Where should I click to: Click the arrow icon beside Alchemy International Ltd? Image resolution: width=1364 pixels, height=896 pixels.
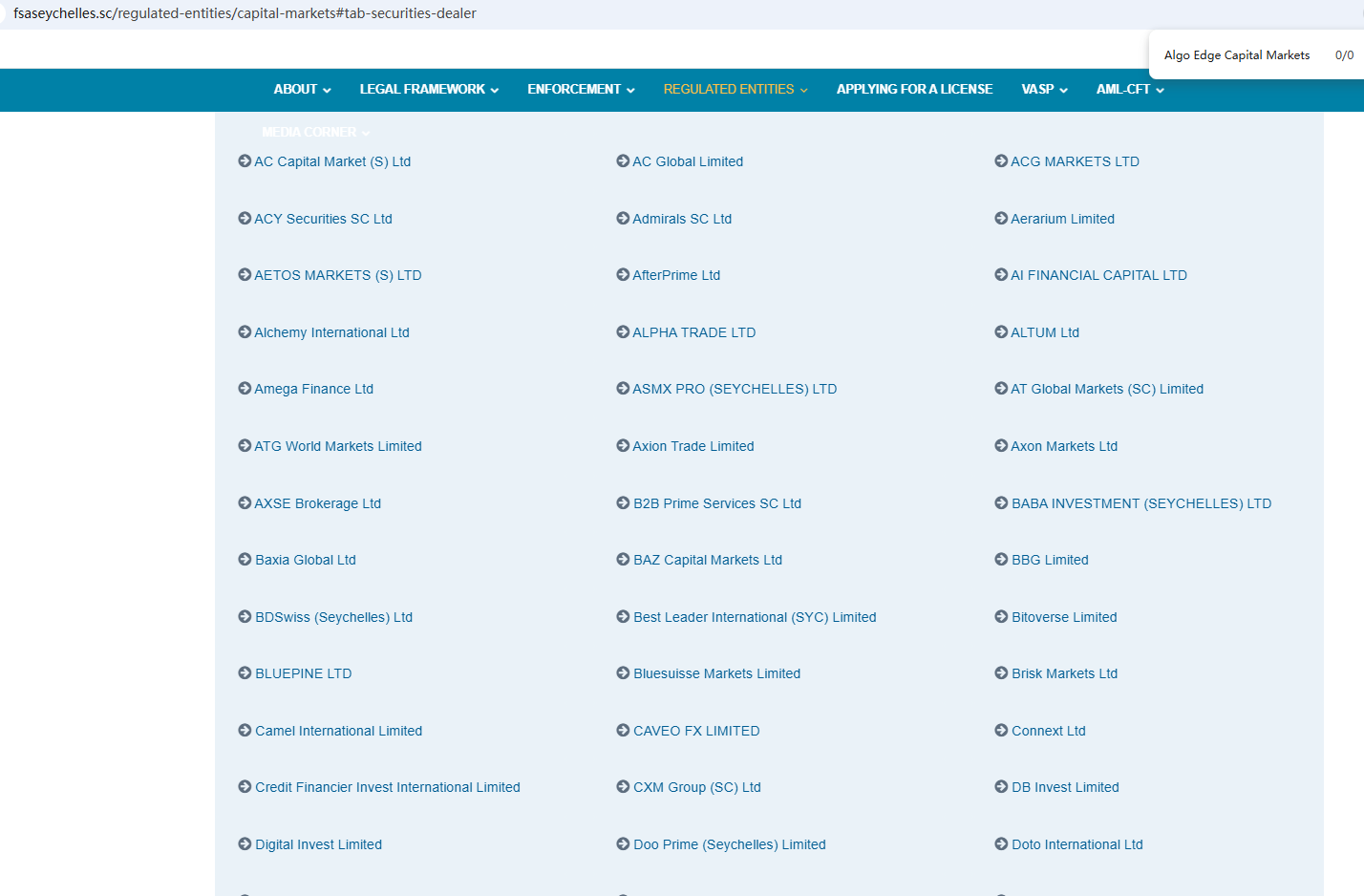point(245,332)
